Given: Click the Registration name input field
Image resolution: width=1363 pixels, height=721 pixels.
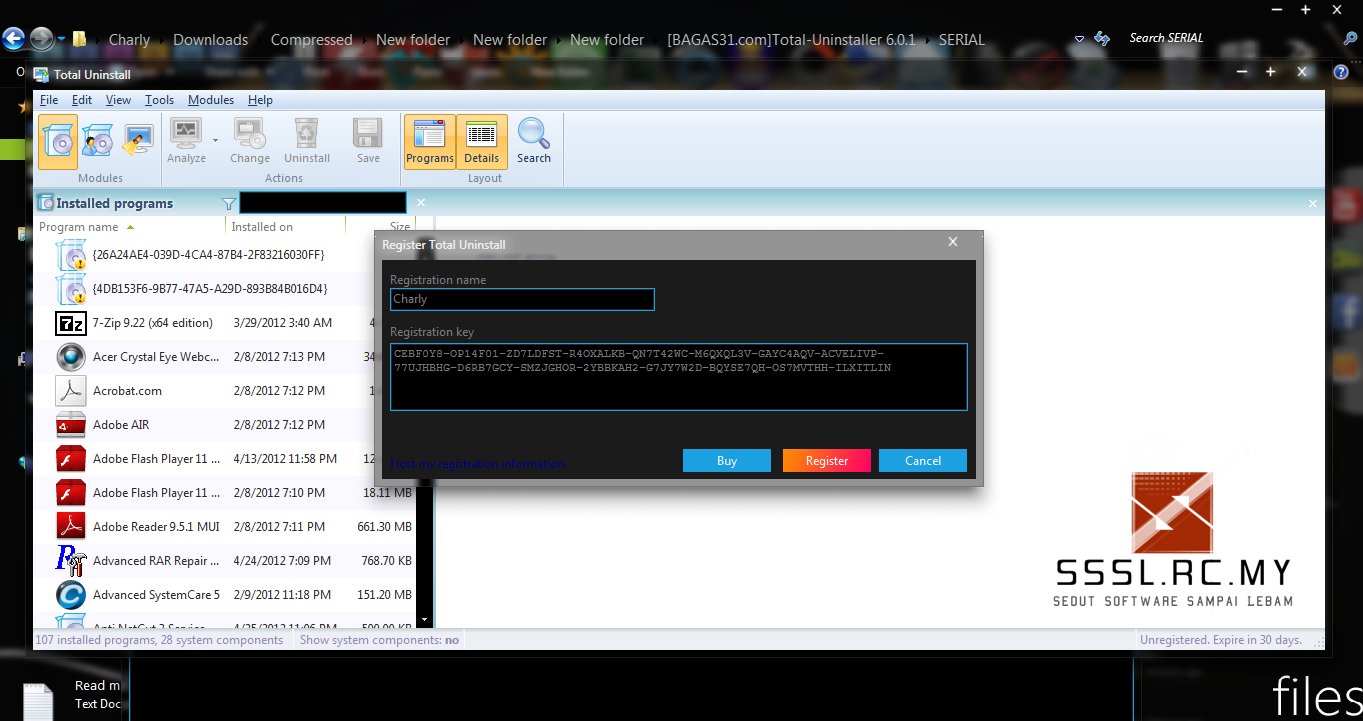Looking at the screenshot, I should click(x=522, y=299).
